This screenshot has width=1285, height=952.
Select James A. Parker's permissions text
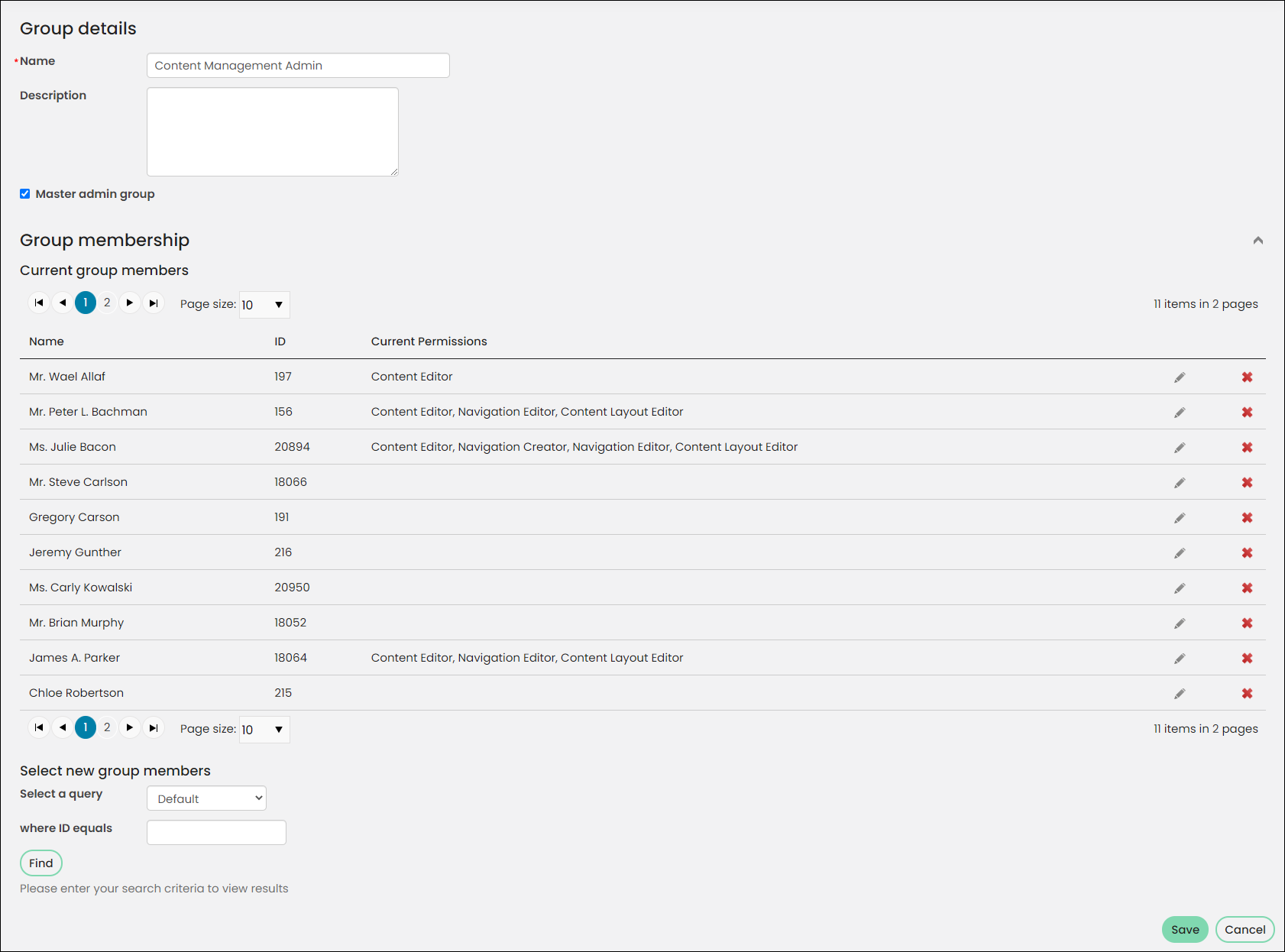(527, 658)
